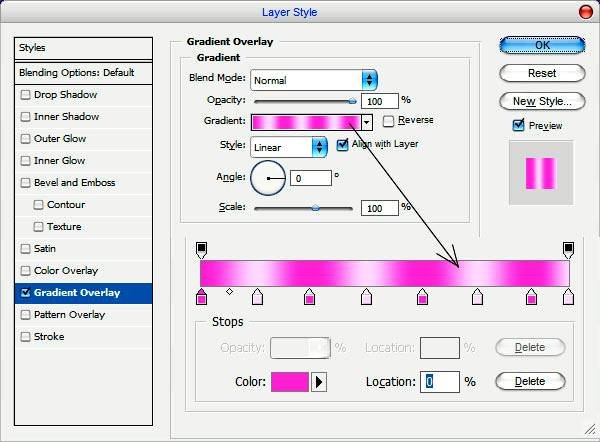Image resolution: width=600 pixels, height=442 pixels.
Task: Click the arrow beside the Color swatch
Action: (320, 381)
